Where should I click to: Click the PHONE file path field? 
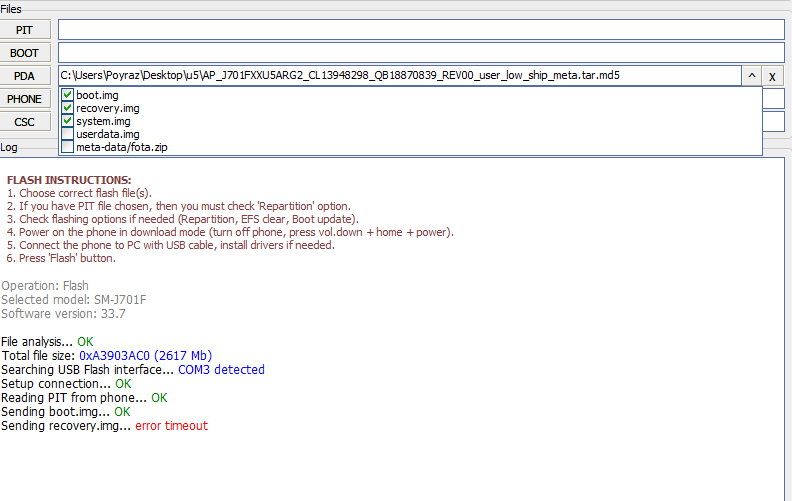tap(774, 99)
